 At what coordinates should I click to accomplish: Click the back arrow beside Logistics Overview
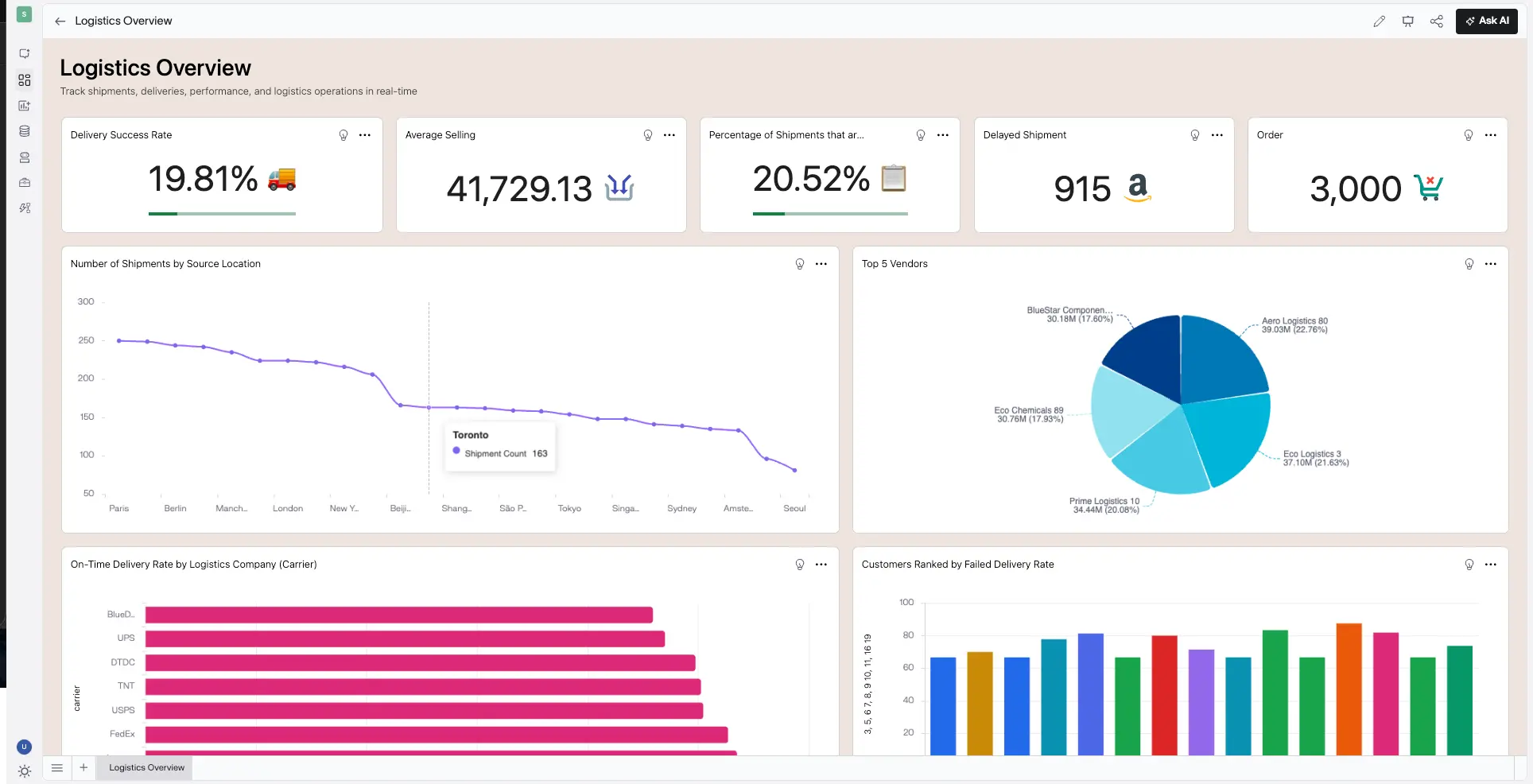click(60, 21)
